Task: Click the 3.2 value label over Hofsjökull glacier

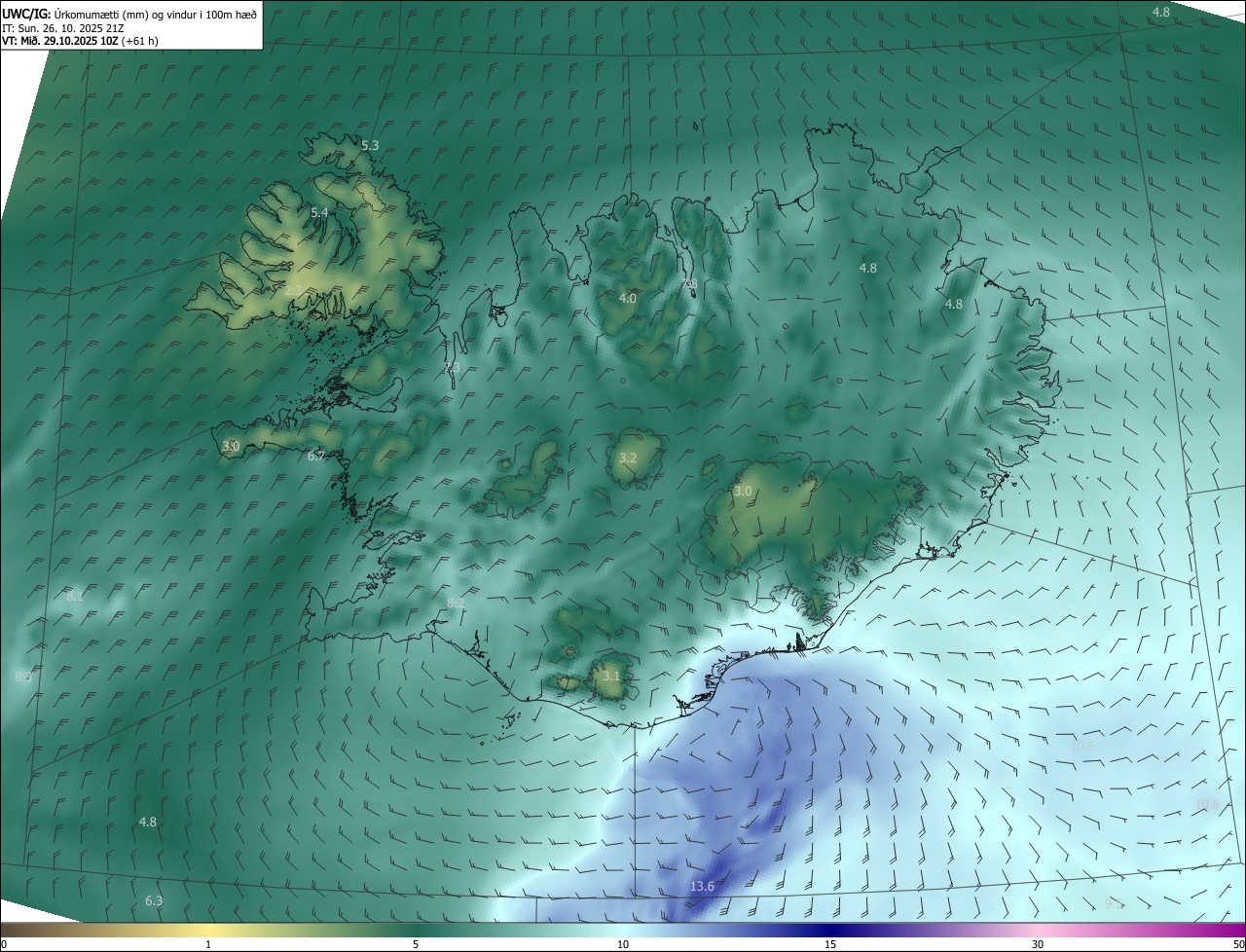Action: pyautogui.click(x=628, y=458)
